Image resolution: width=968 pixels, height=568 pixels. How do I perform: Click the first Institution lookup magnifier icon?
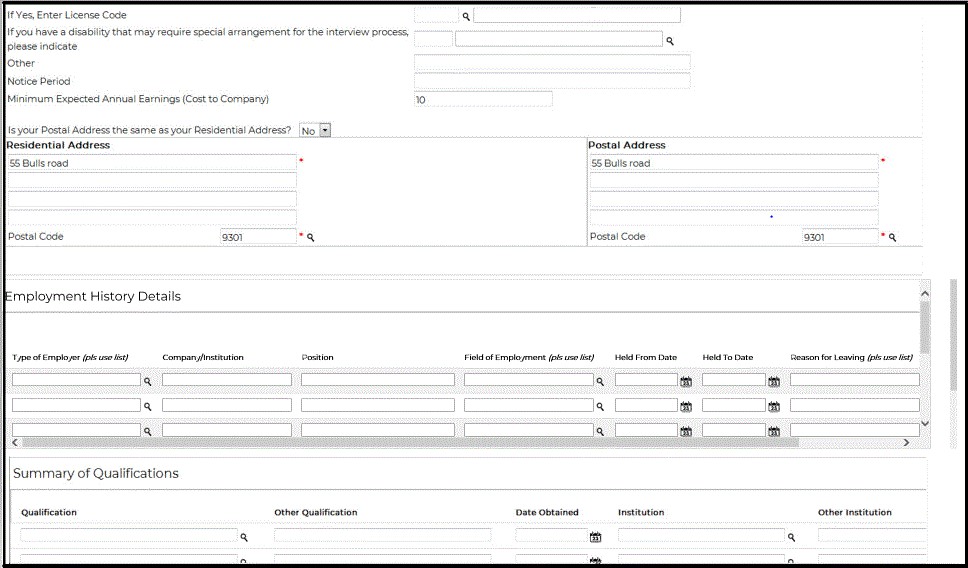pyautogui.click(x=791, y=537)
